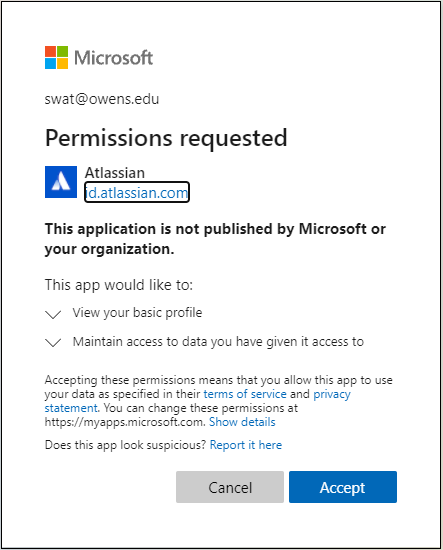Screen dimensions: 443x550
Task: Click the Cancel button
Action: [230, 487]
